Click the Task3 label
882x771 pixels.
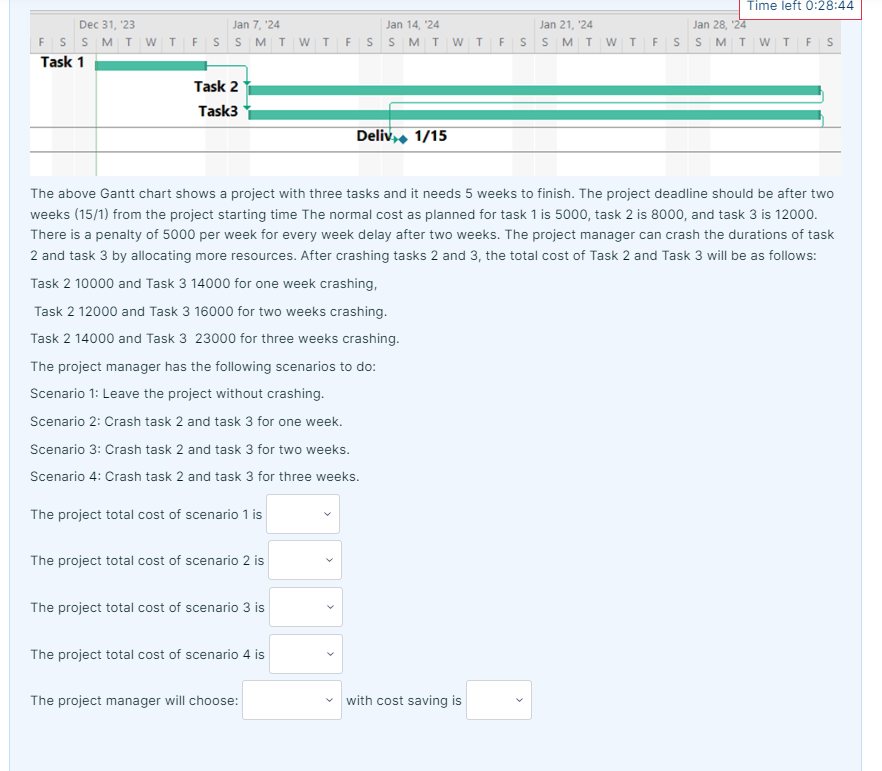(216, 110)
